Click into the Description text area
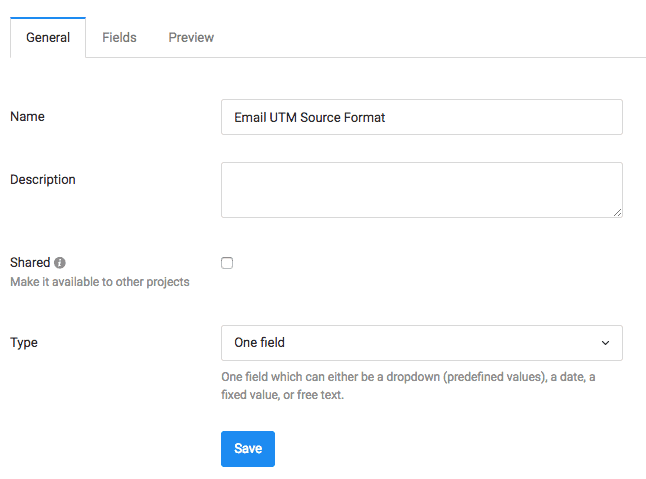 point(421,190)
